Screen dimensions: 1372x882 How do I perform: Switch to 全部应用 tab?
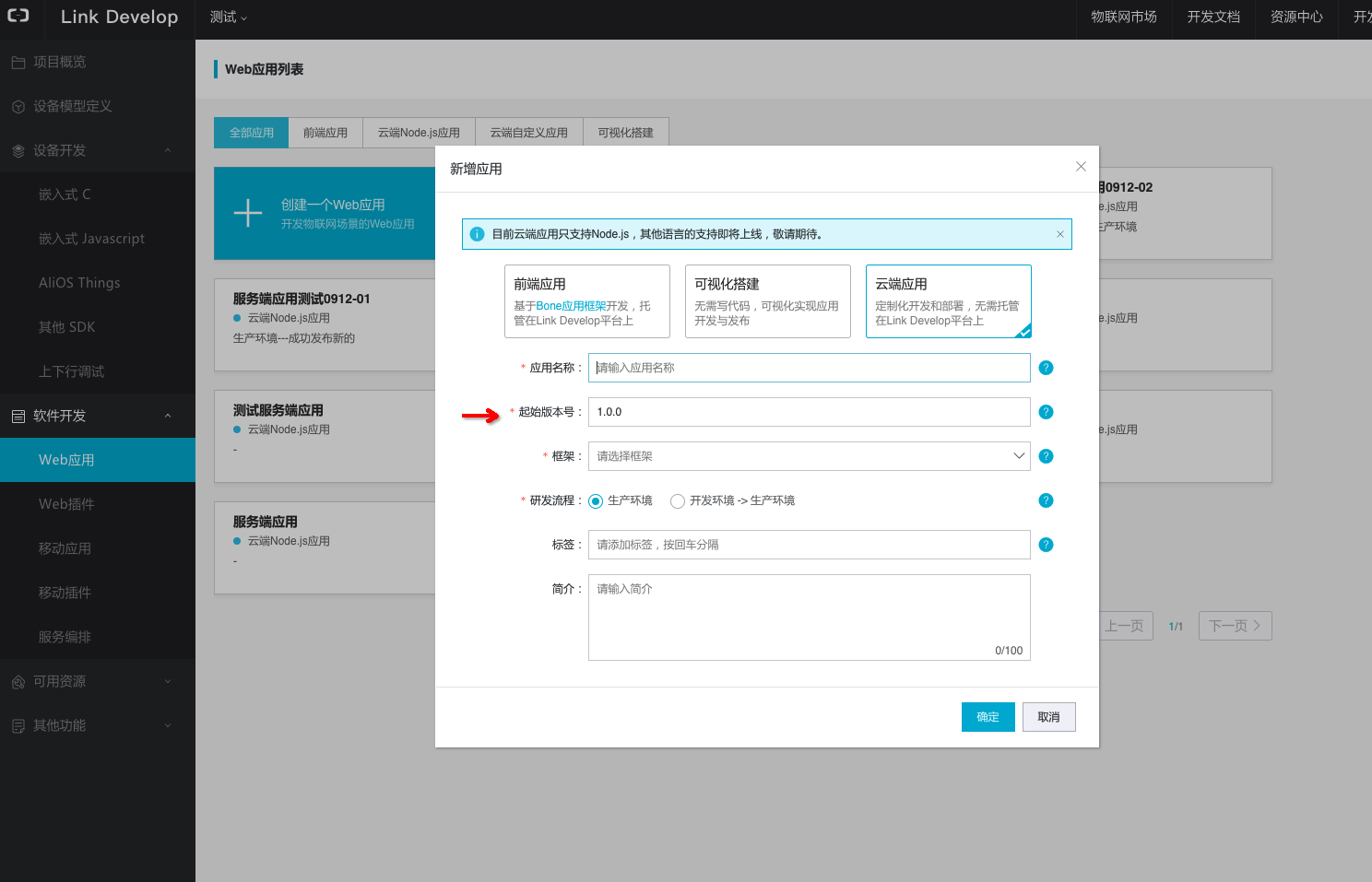point(252,133)
